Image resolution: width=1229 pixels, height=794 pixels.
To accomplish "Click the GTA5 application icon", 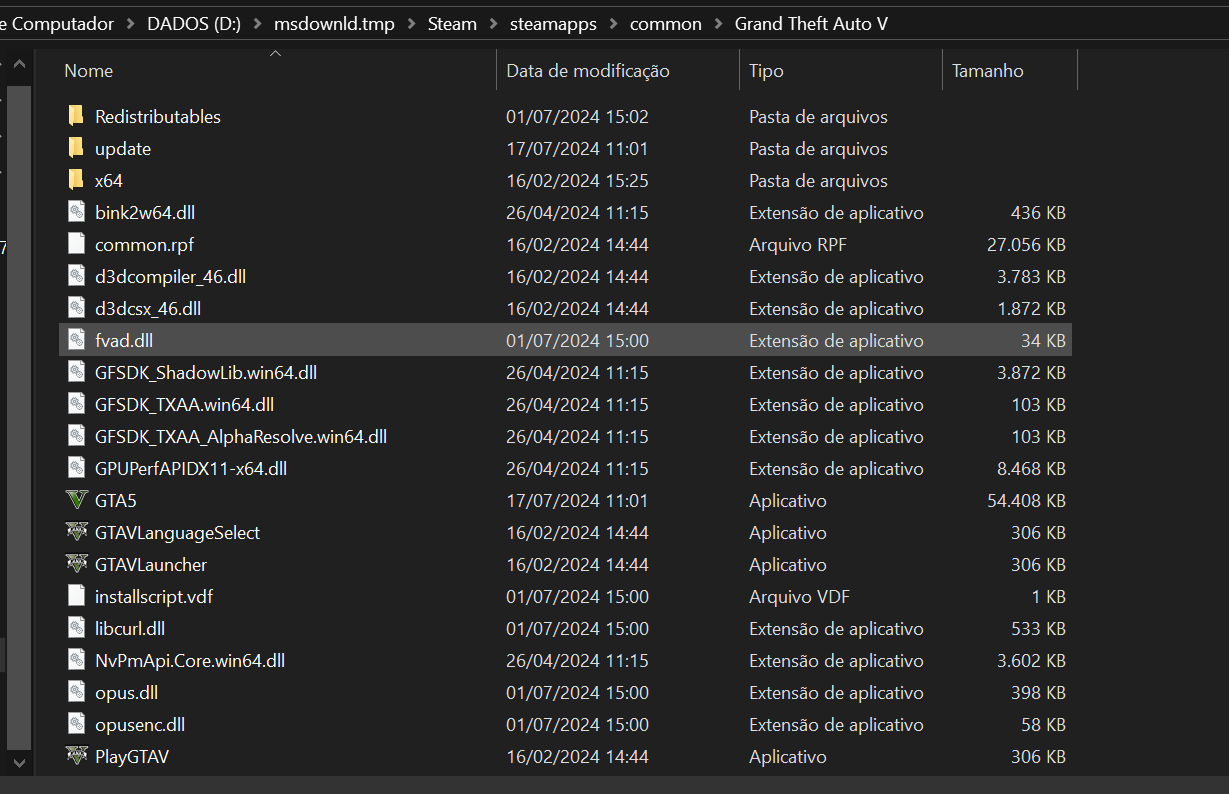I will 77,500.
